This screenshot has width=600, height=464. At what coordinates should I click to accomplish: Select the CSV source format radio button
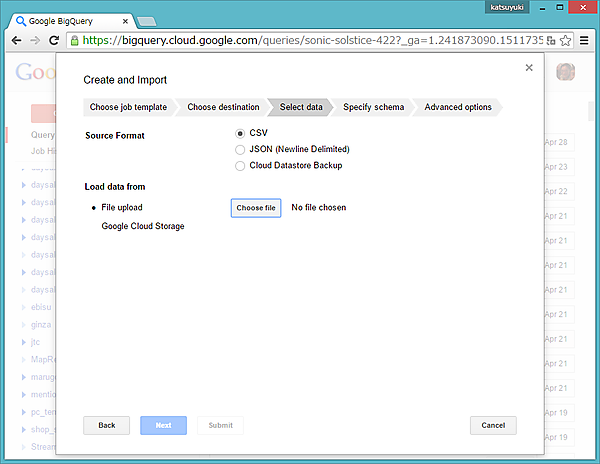pos(240,134)
